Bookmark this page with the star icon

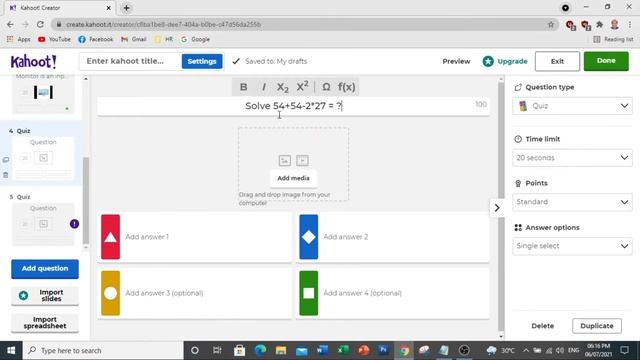[551, 24]
